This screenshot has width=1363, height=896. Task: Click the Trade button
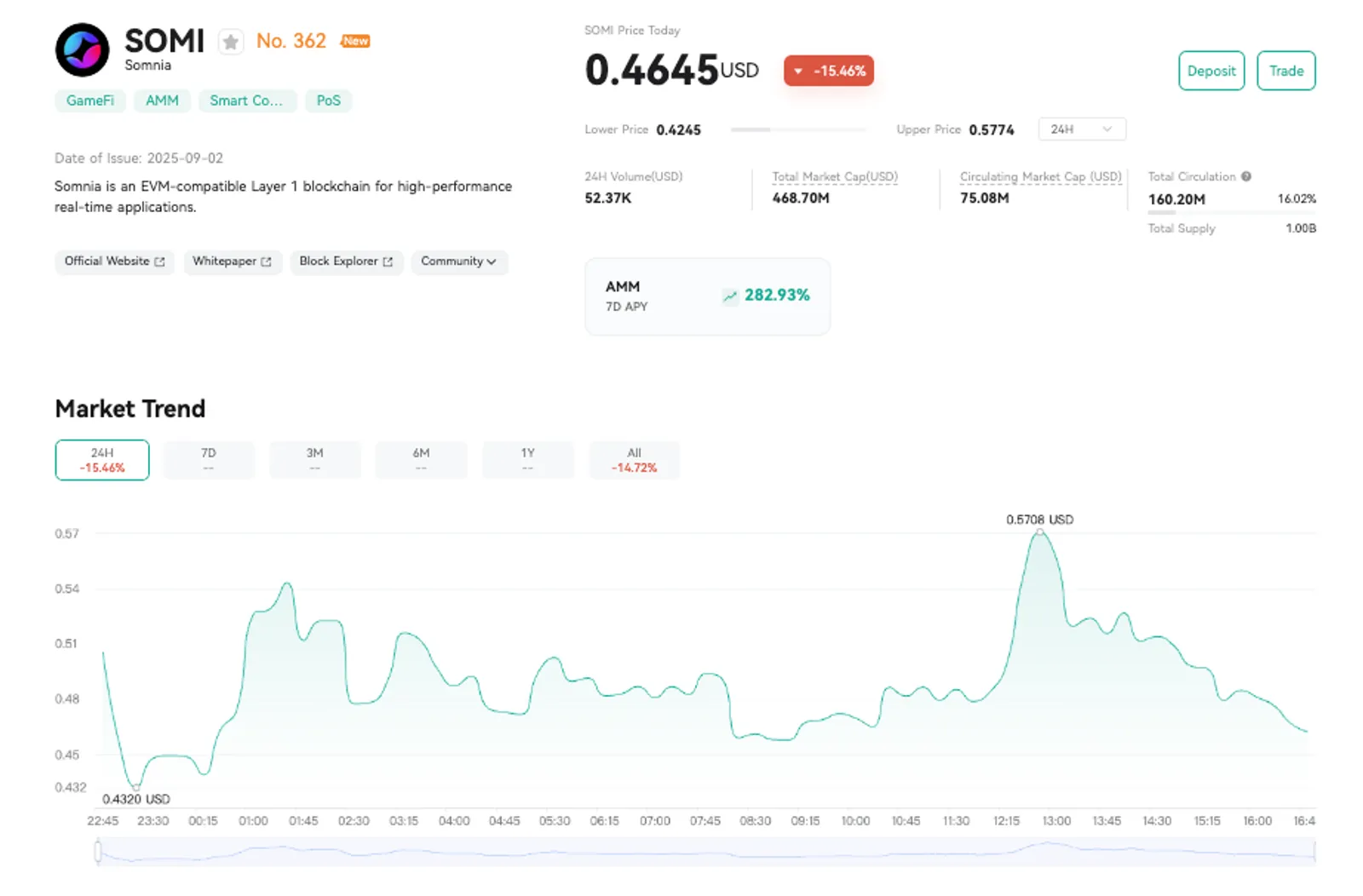click(1286, 71)
